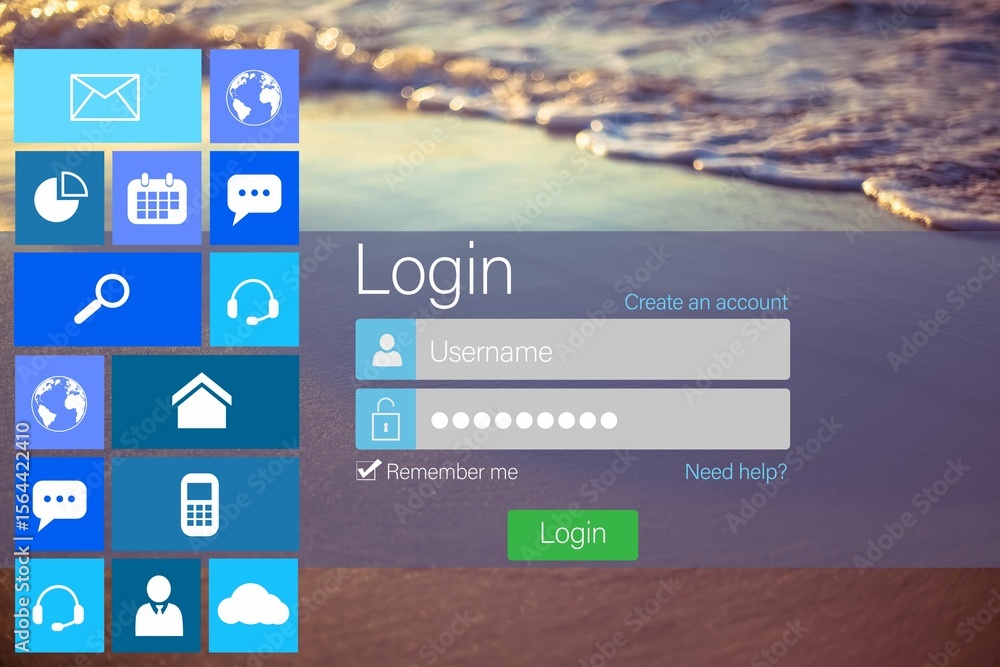Open the globe tile beside the home tile
Image resolution: width=1000 pixels, height=667 pixels.
click(59, 402)
